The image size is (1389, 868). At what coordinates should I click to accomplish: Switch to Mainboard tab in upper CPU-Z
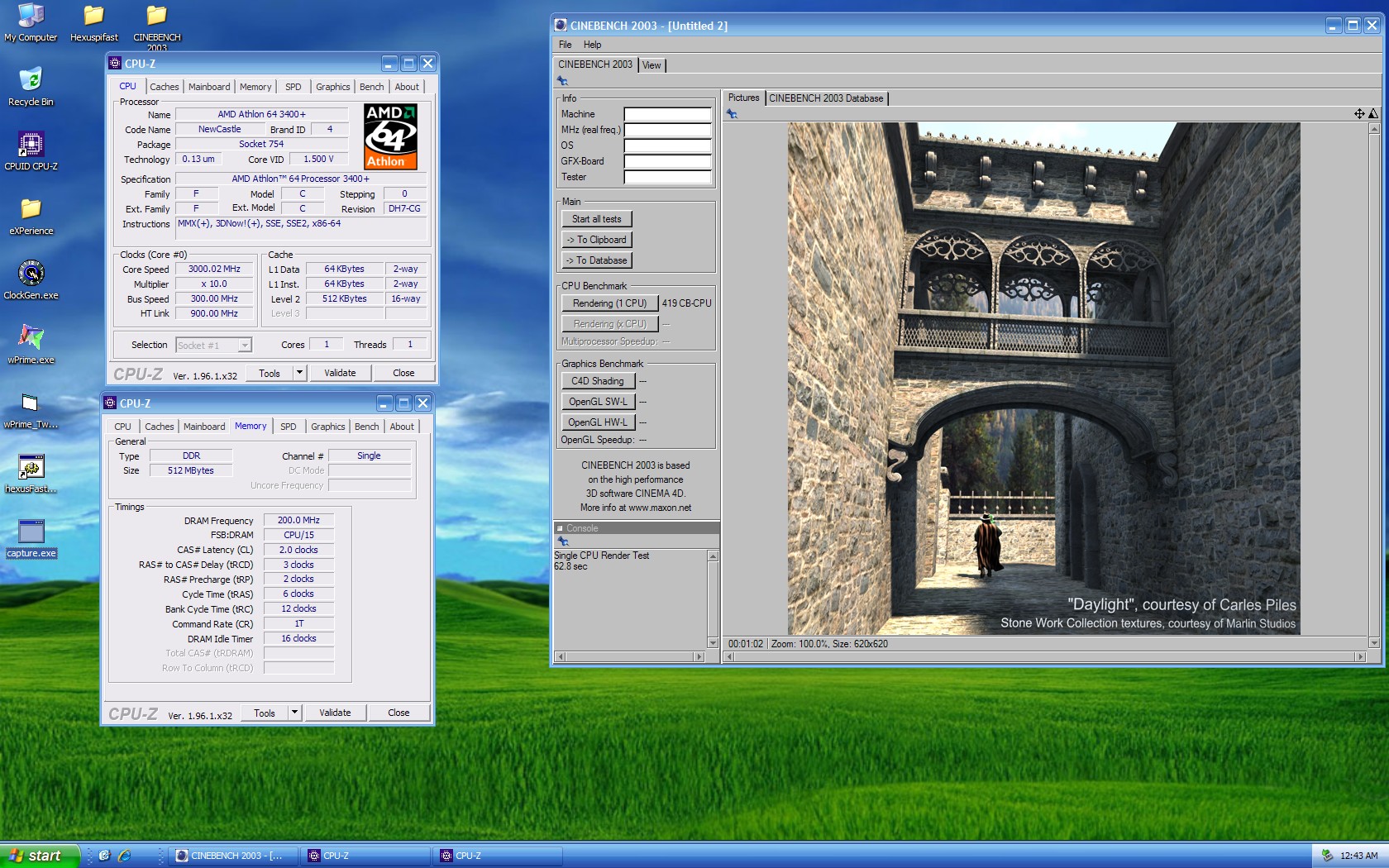[209, 87]
